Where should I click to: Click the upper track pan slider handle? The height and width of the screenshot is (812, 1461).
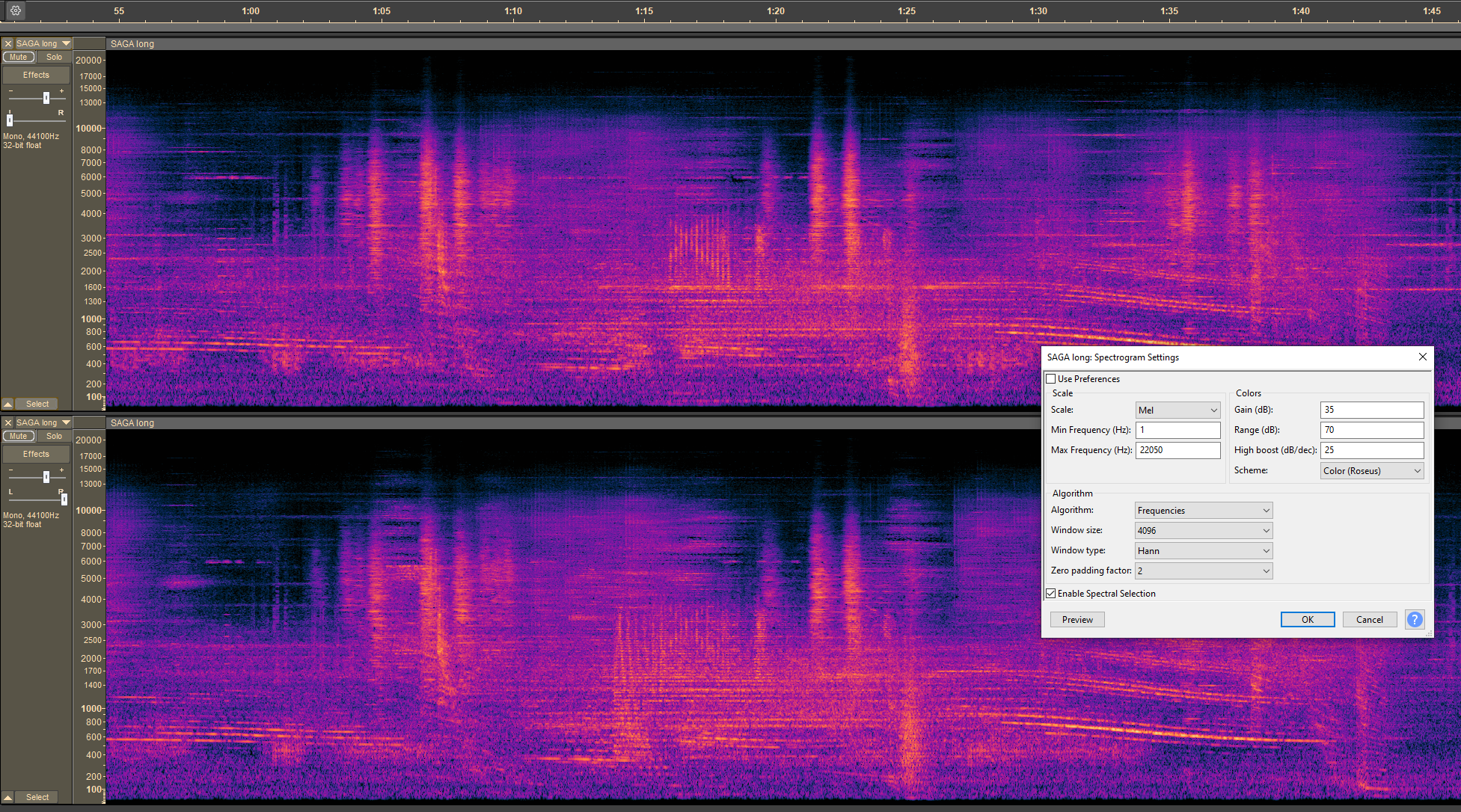coord(10,120)
